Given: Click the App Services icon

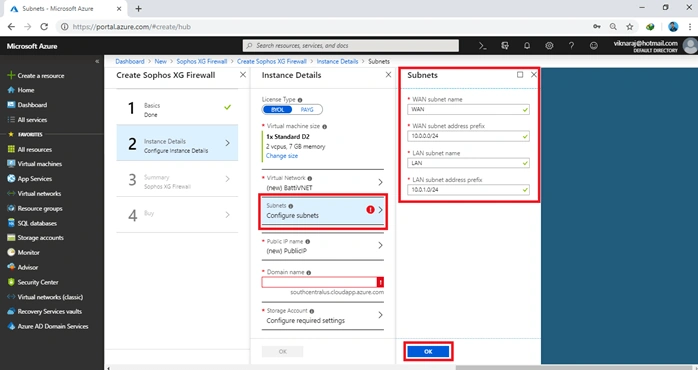Looking at the screenshot, I should click(11, 179).
